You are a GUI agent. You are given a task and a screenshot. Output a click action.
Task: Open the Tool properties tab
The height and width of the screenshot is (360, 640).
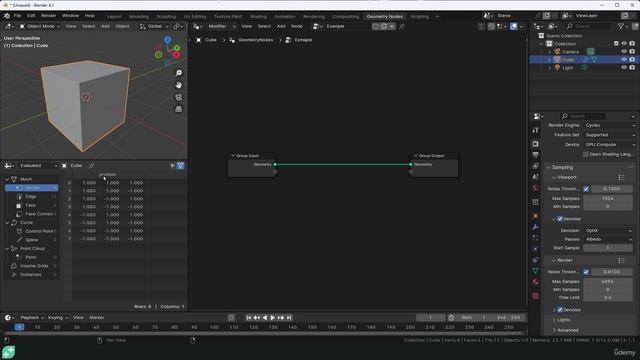(536, 130)
